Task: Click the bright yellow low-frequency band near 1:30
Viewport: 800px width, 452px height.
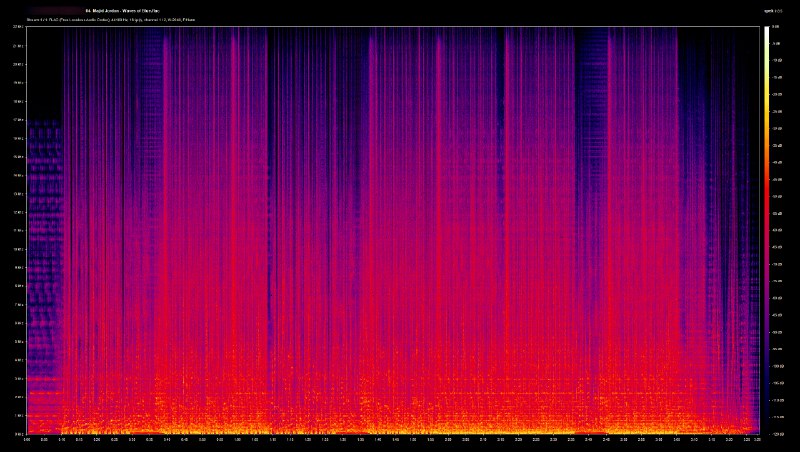Action: click(x=342, y=428)
